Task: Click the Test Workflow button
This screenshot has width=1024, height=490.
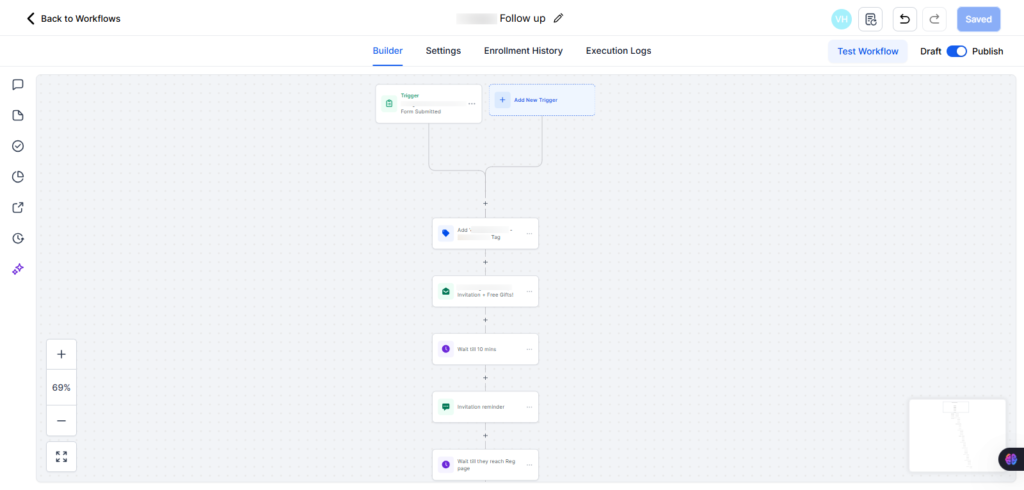Action: [867, 51]
